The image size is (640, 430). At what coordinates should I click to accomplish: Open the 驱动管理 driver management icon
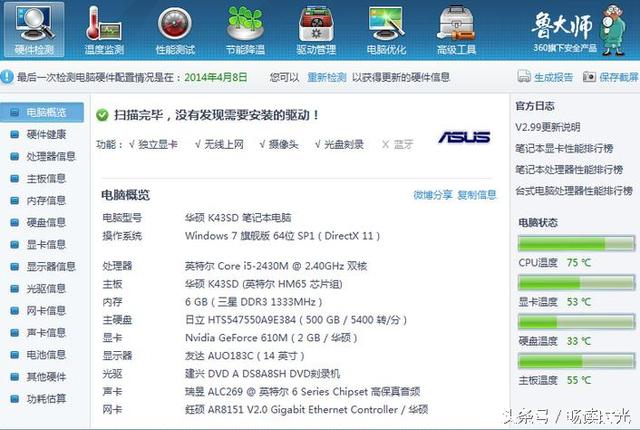[316, 28]
